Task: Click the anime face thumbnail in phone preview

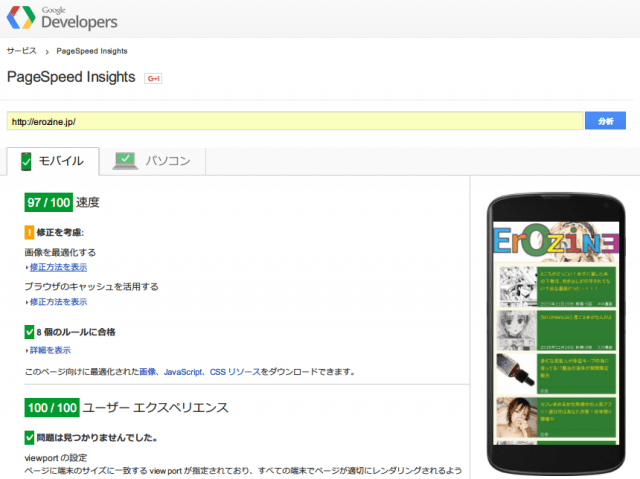Action: pos(517,330)
